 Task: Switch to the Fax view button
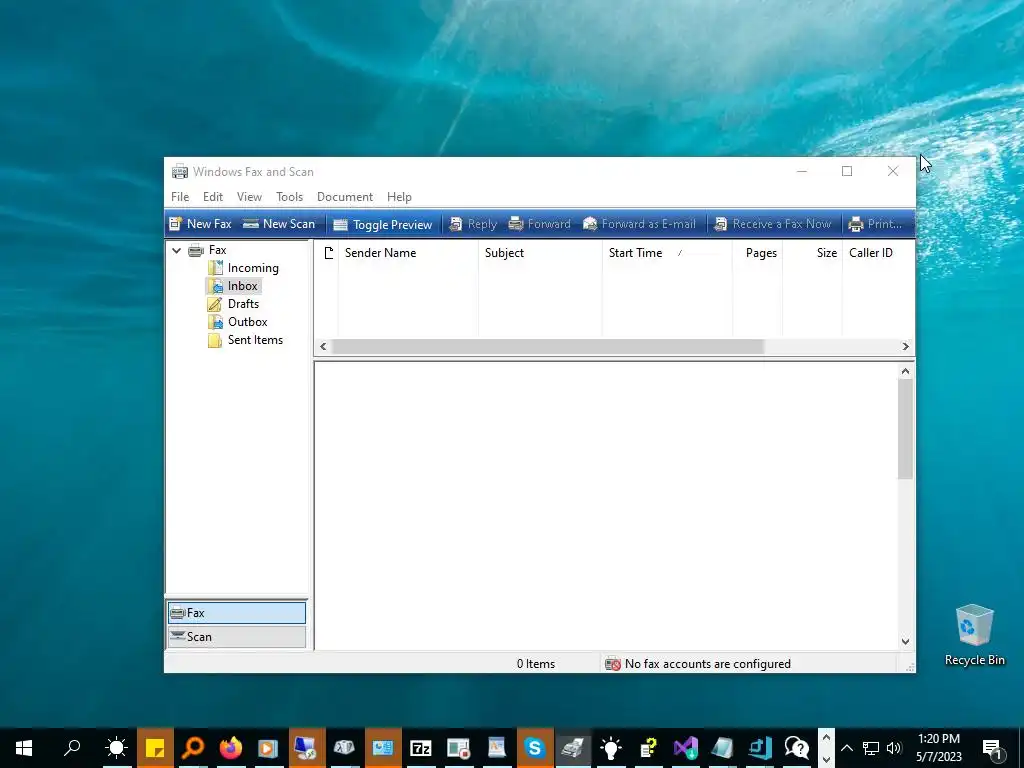[x=236, y=613]
